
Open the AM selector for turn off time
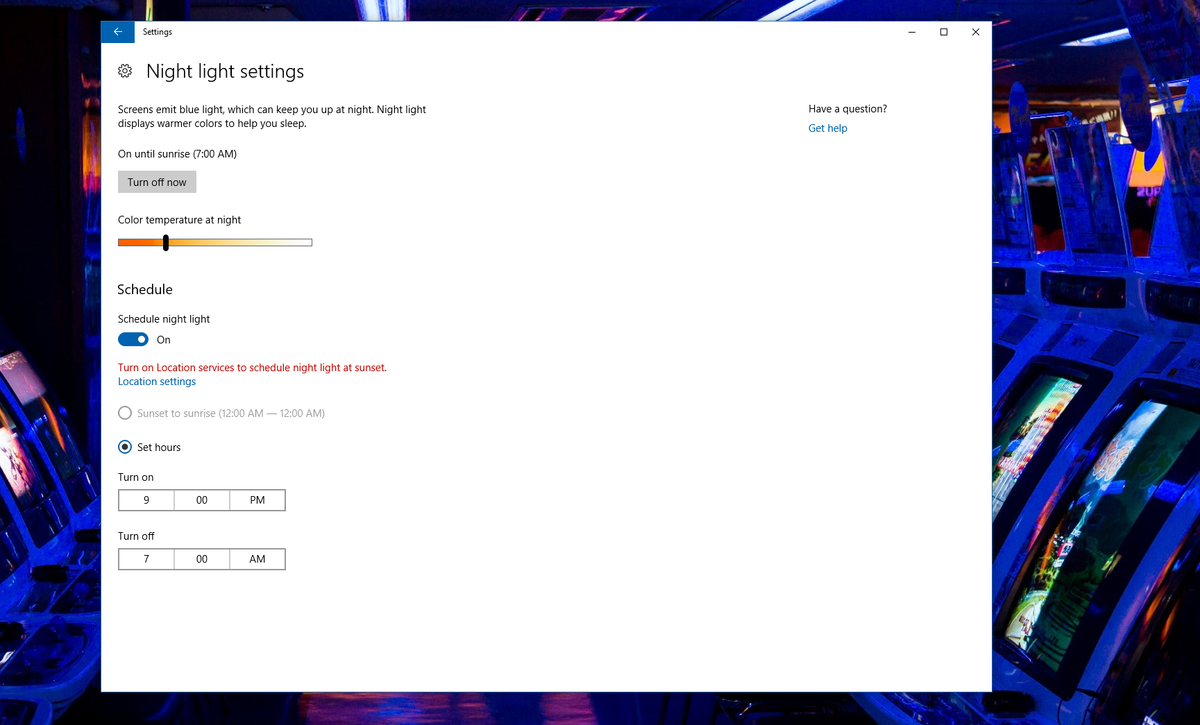(256, 558)
